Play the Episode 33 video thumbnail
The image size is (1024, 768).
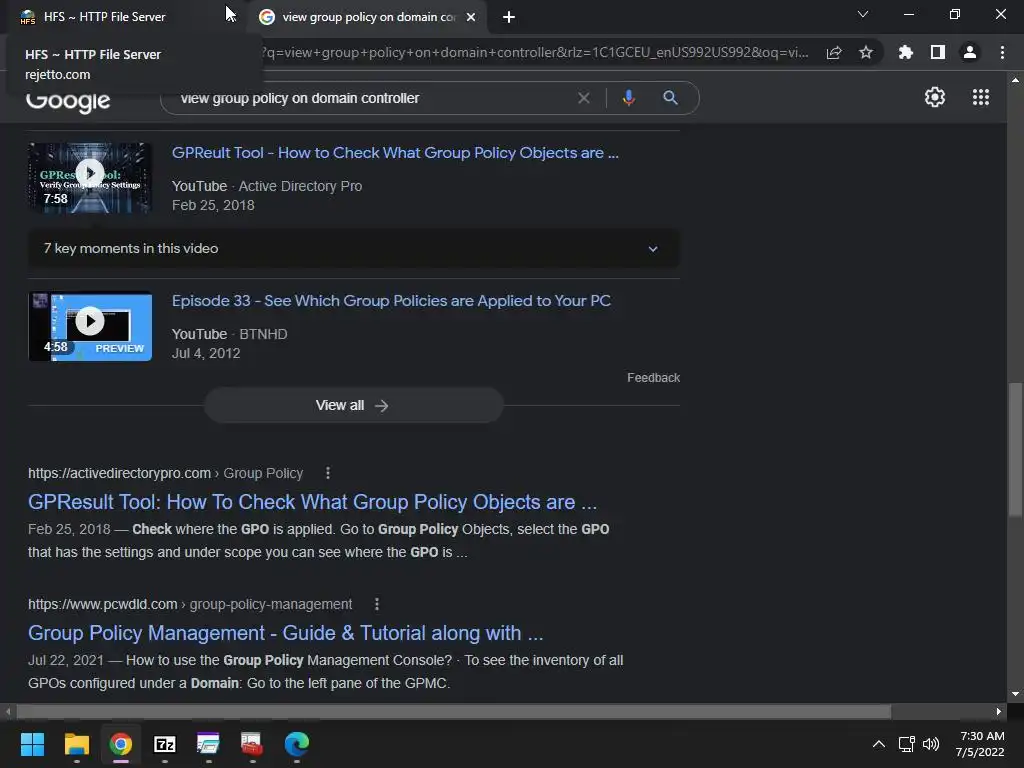click(90, 326)
